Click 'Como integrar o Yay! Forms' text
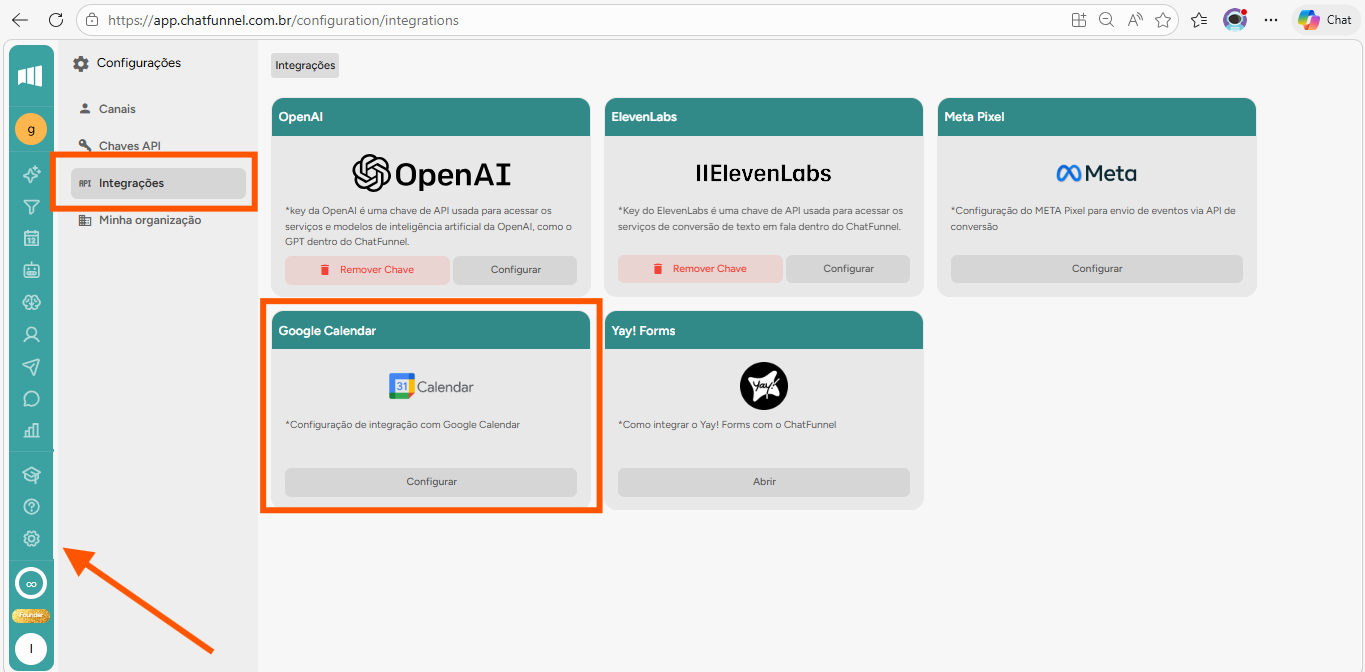The image size is (1365, 672). pyautogui.click(x=727, y=425)
